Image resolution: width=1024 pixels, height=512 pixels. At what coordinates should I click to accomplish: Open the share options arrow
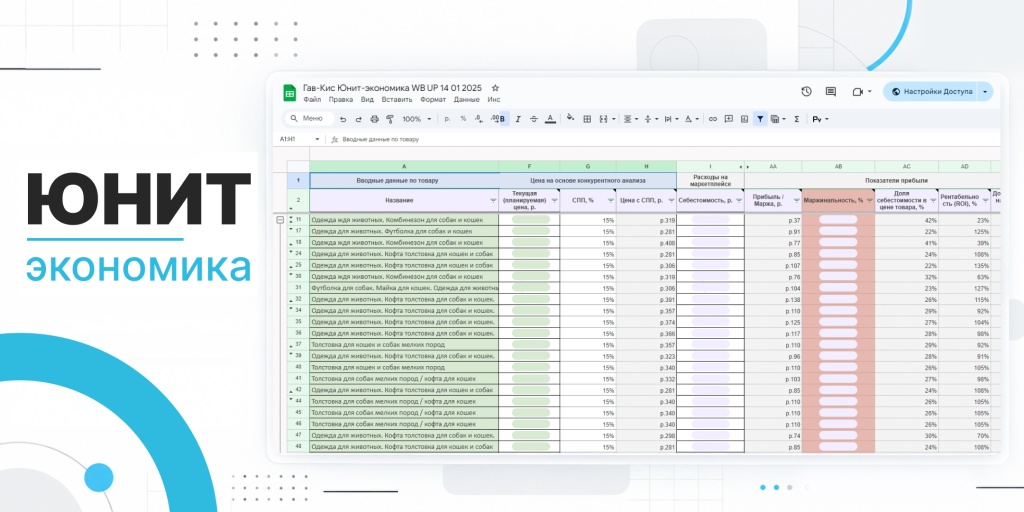pos(985,91)
